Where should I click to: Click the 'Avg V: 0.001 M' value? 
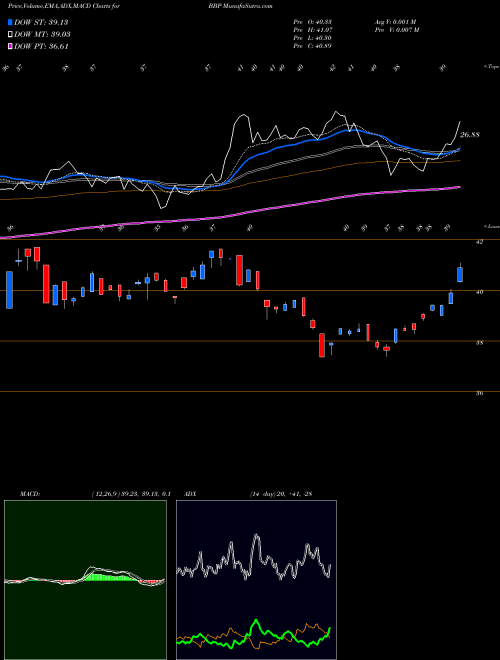396,22
